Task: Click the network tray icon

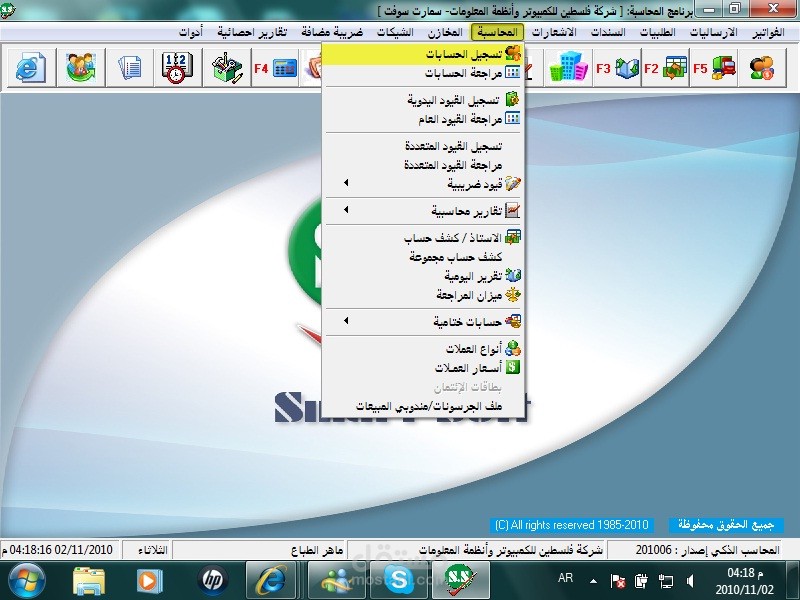Action: (x=666, y=581)
